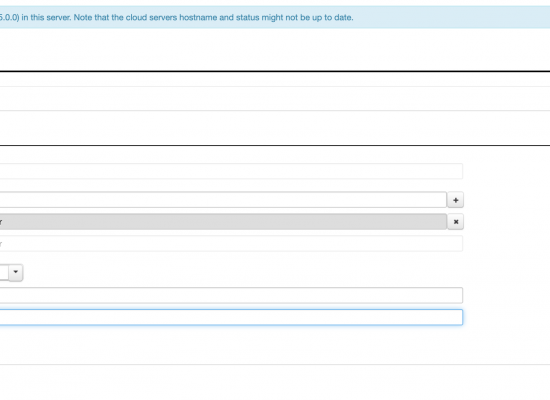Click empty page area under the bottom divider
The height and width of the screenshot is (400, 550).
[275, 382]
